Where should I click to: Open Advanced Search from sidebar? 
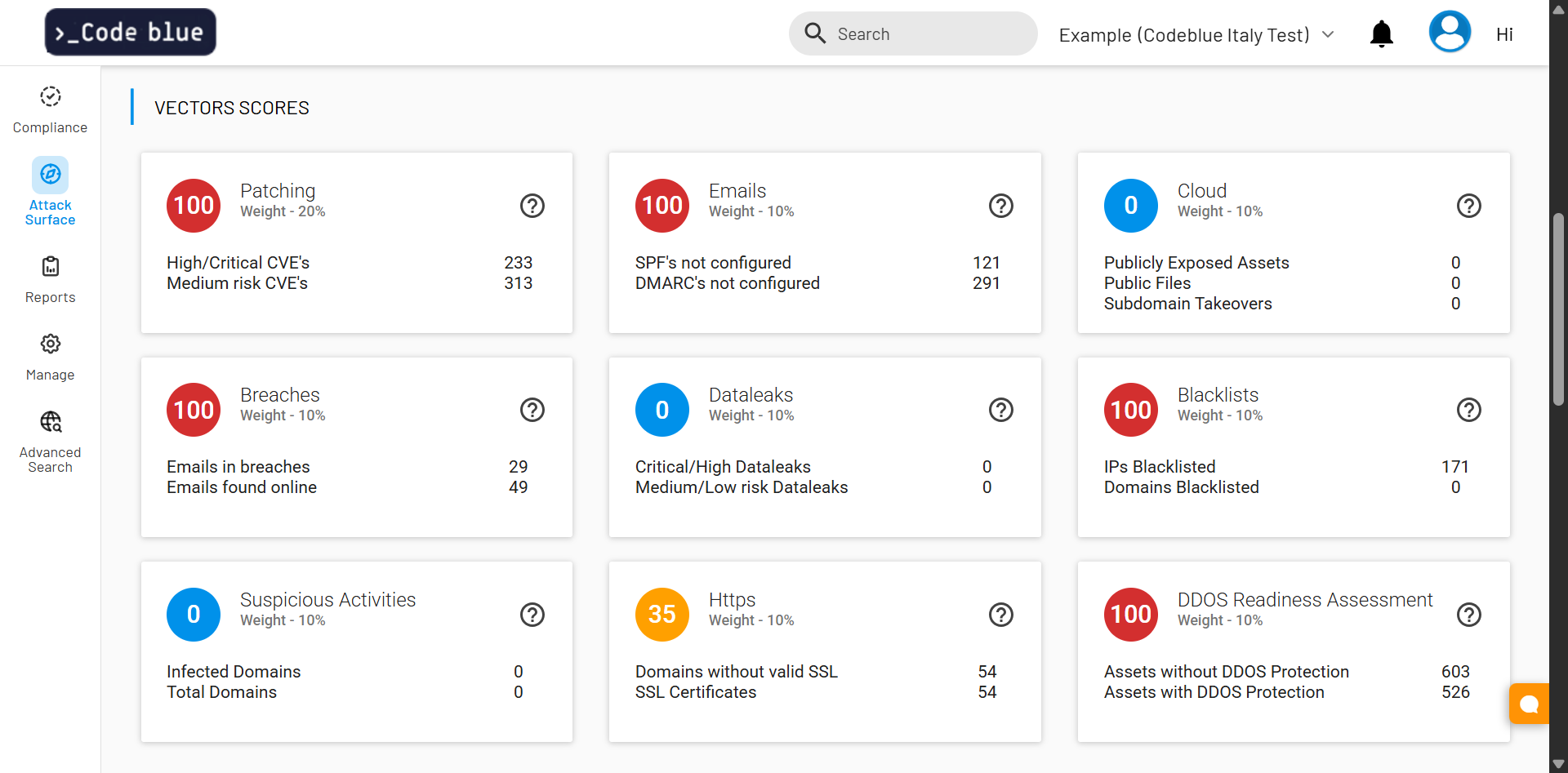tap(50, 442)
